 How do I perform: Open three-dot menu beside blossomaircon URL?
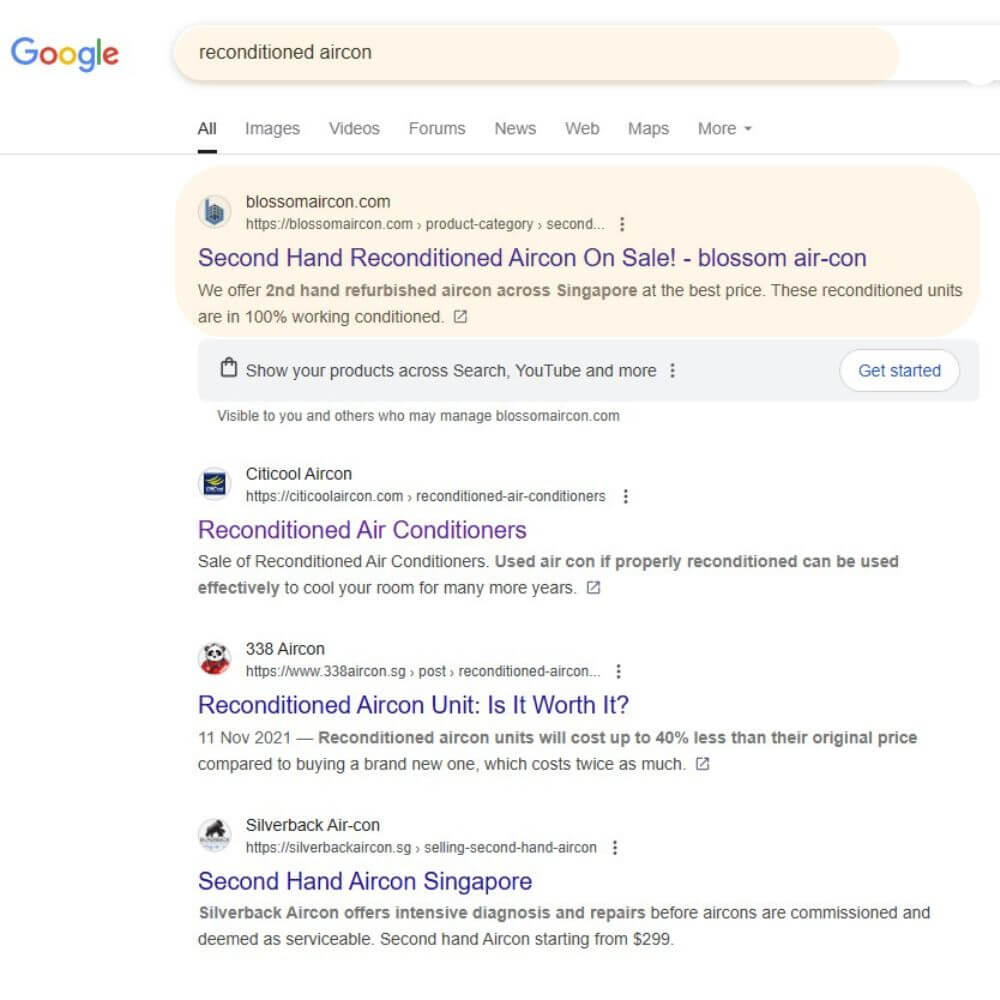622,224
